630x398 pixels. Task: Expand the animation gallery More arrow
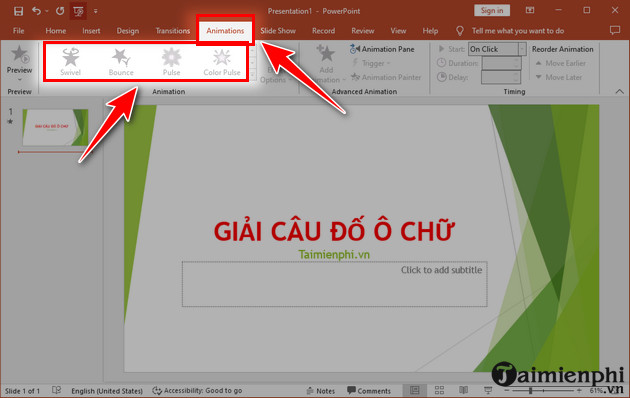[252, 76]
